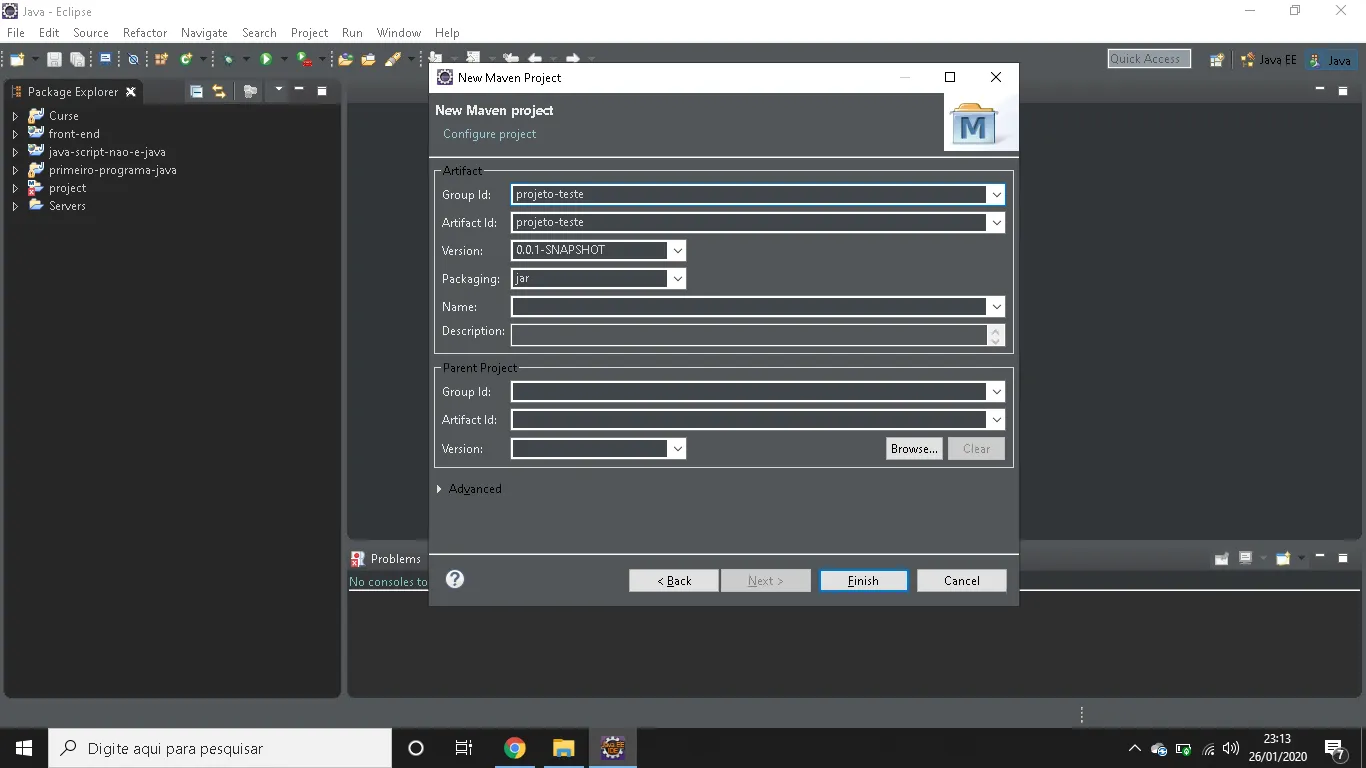Open Chrome from the Windows taskbar
1366x768 pixels.
point(515,748)
